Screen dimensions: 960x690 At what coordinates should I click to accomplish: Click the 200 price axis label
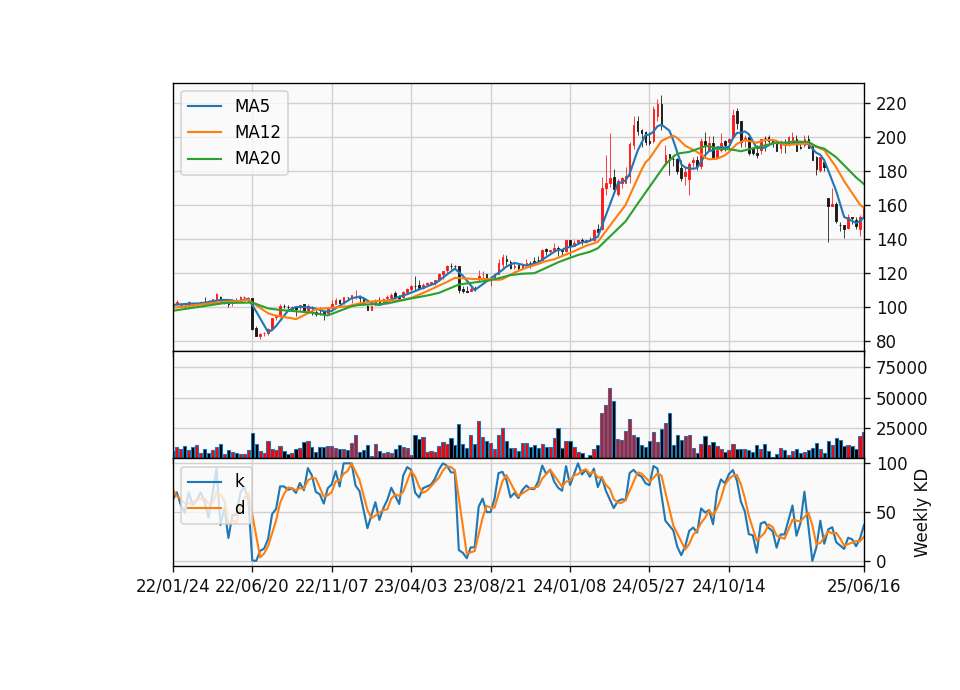click(x=891, y=138)
